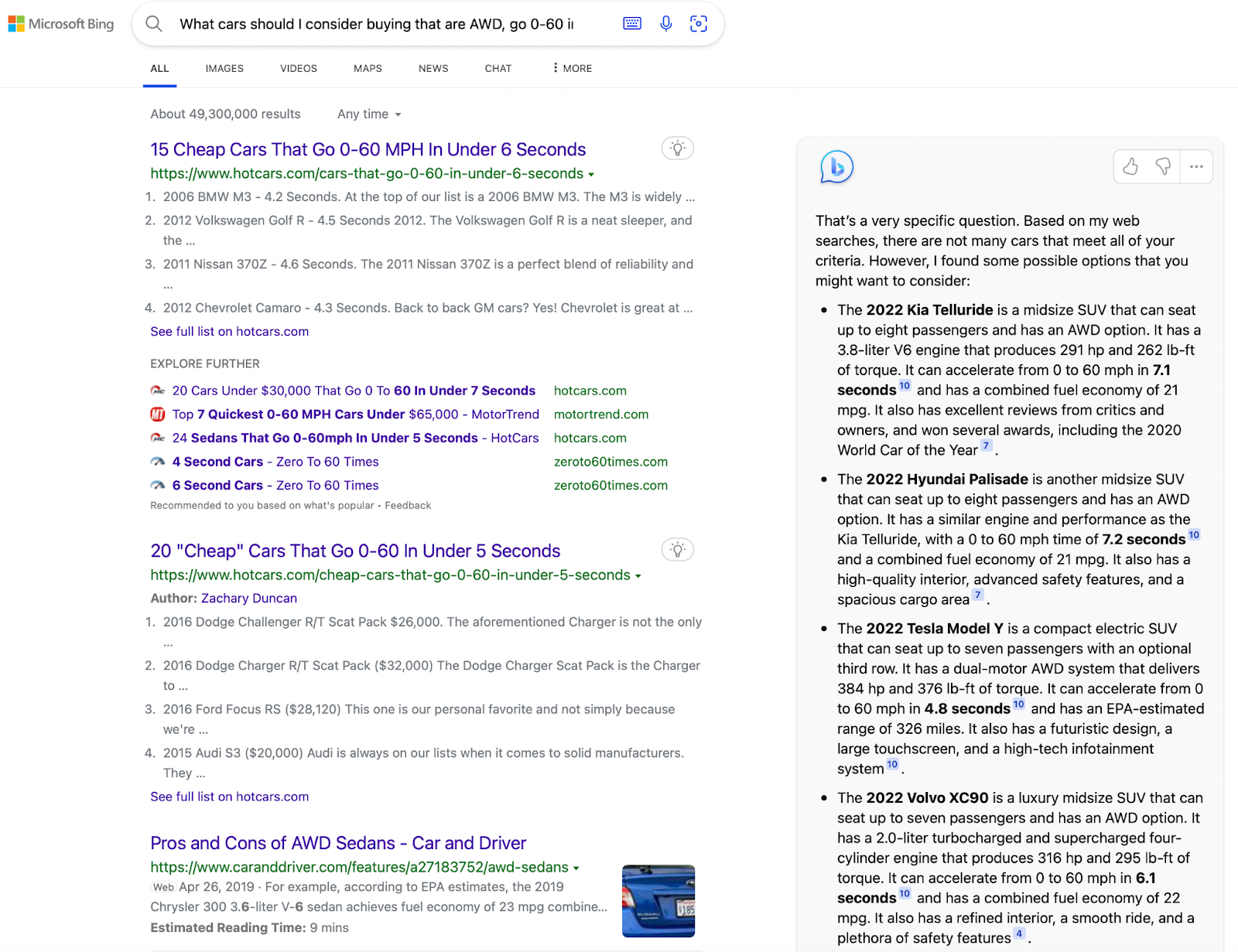The height and width of the screenshot is (952, 1238).
Task: Click the Feedback link under Explore Further
Action: 408,505
